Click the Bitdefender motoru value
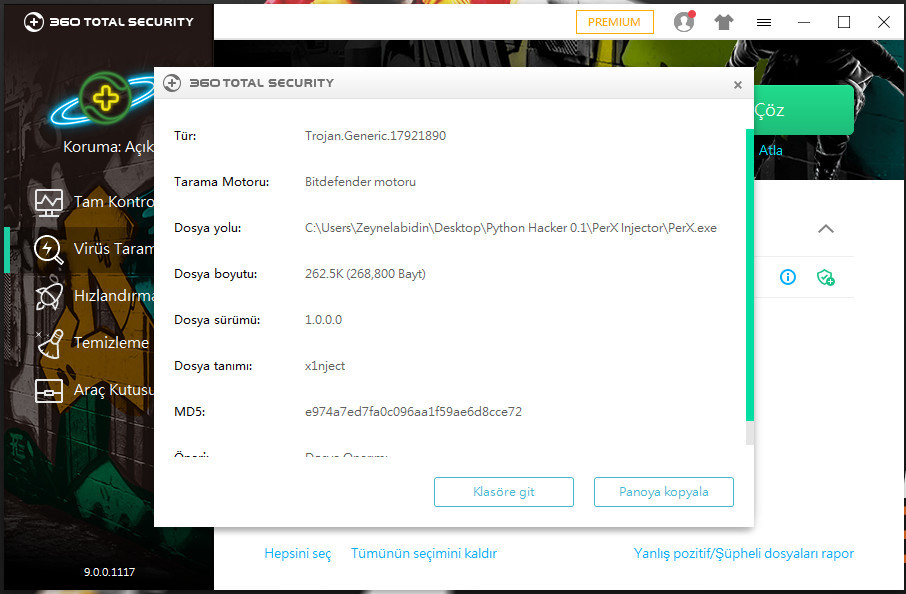This screenshot has width=906, height=594. [361, 182]
